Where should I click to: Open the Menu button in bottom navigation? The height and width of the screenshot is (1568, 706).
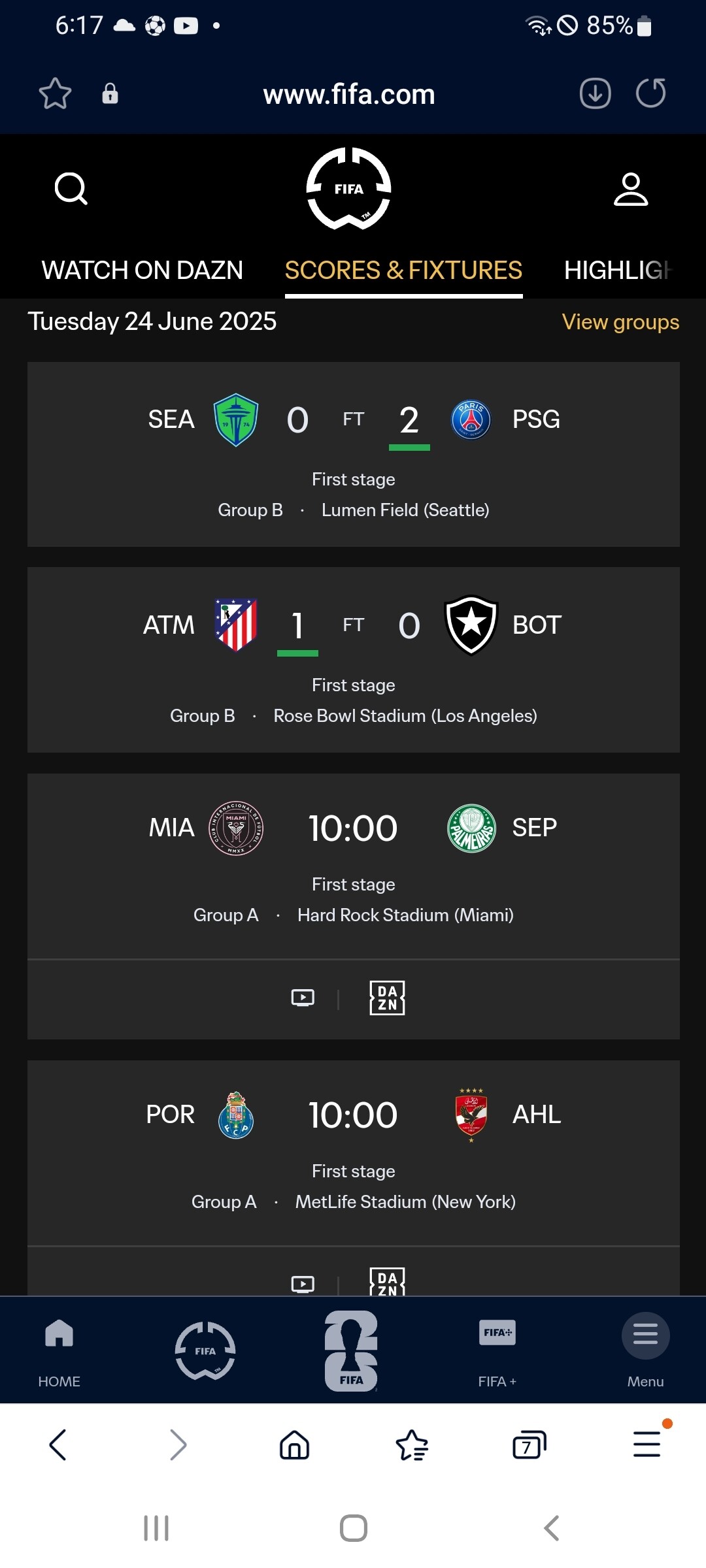(x=645, y=1349)
